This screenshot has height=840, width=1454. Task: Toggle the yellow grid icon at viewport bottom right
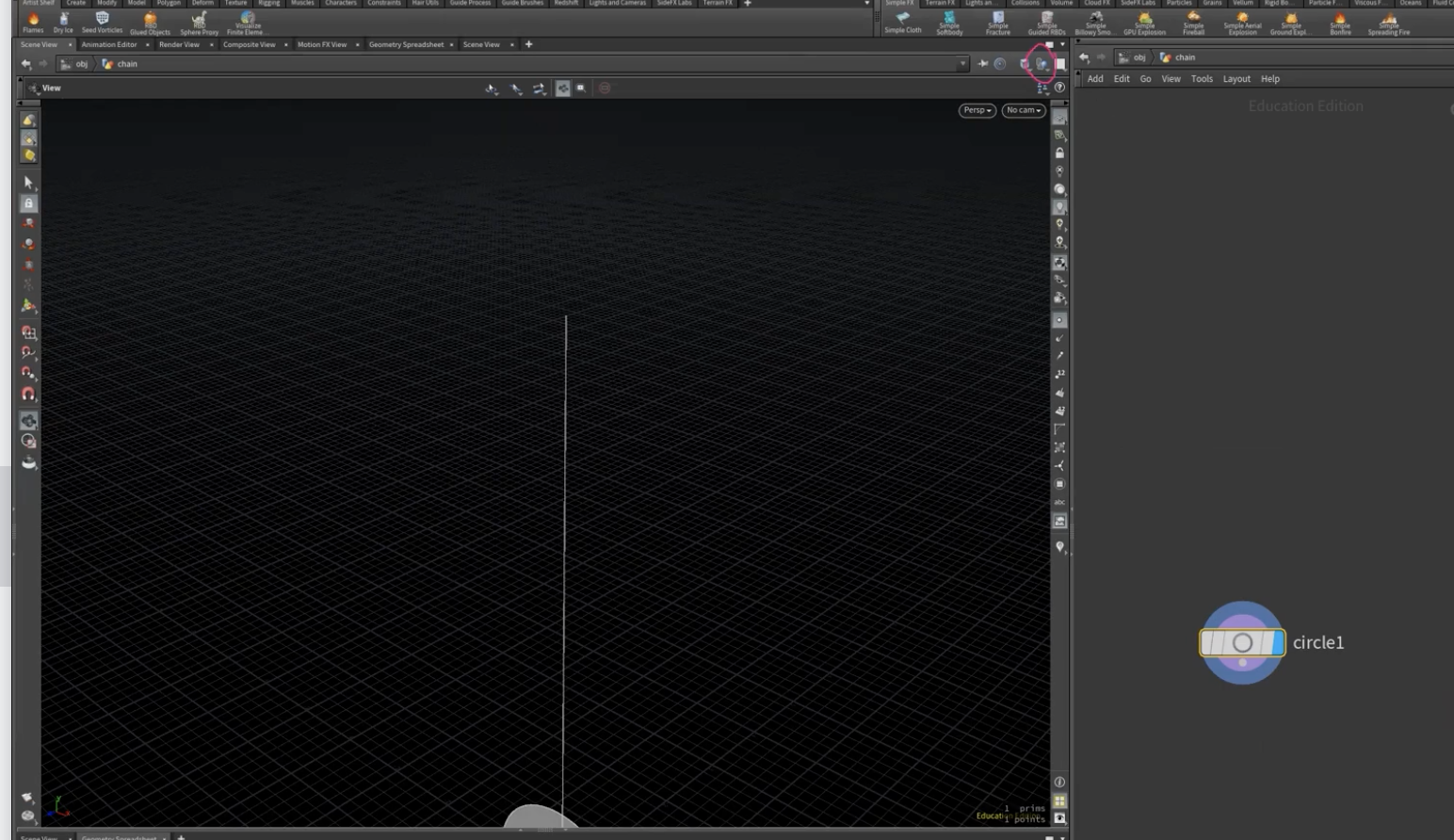click(x=1059, y=800)
